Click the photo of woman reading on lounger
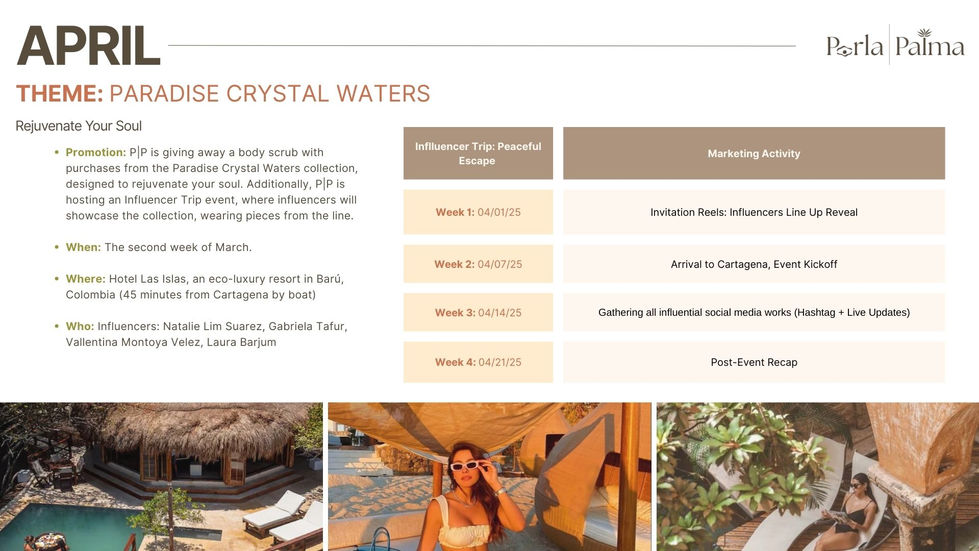Screen dimensions: 979x551 [x=817, y=476]
